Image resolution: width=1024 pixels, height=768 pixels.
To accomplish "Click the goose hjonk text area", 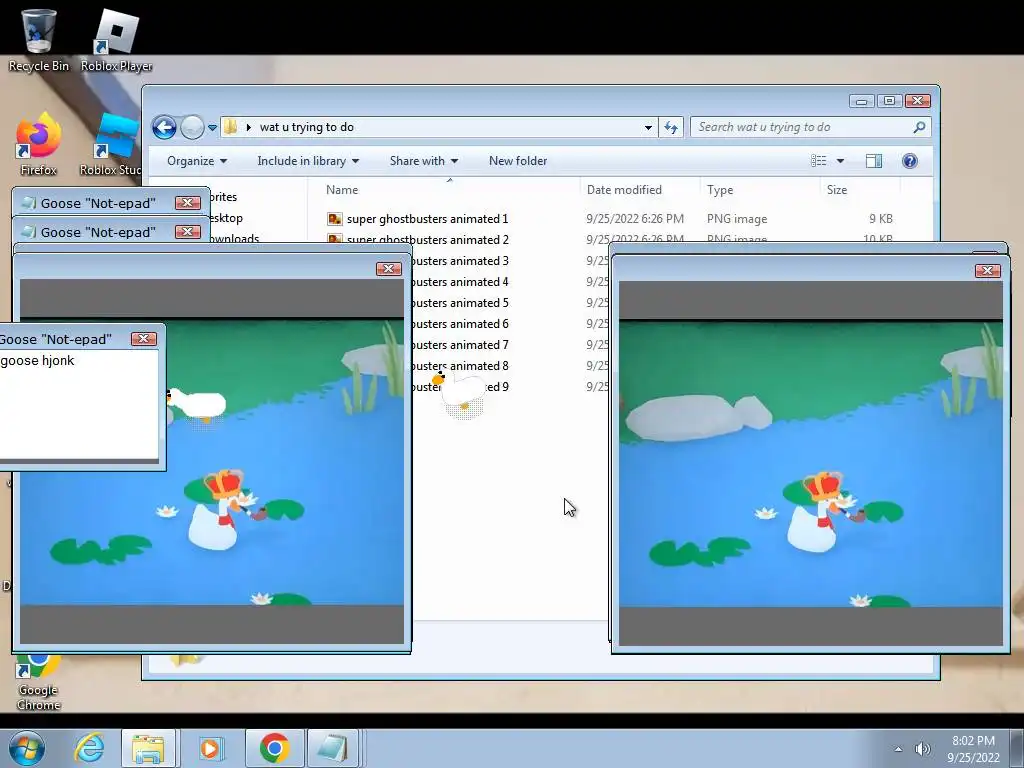I will [78, 405].
